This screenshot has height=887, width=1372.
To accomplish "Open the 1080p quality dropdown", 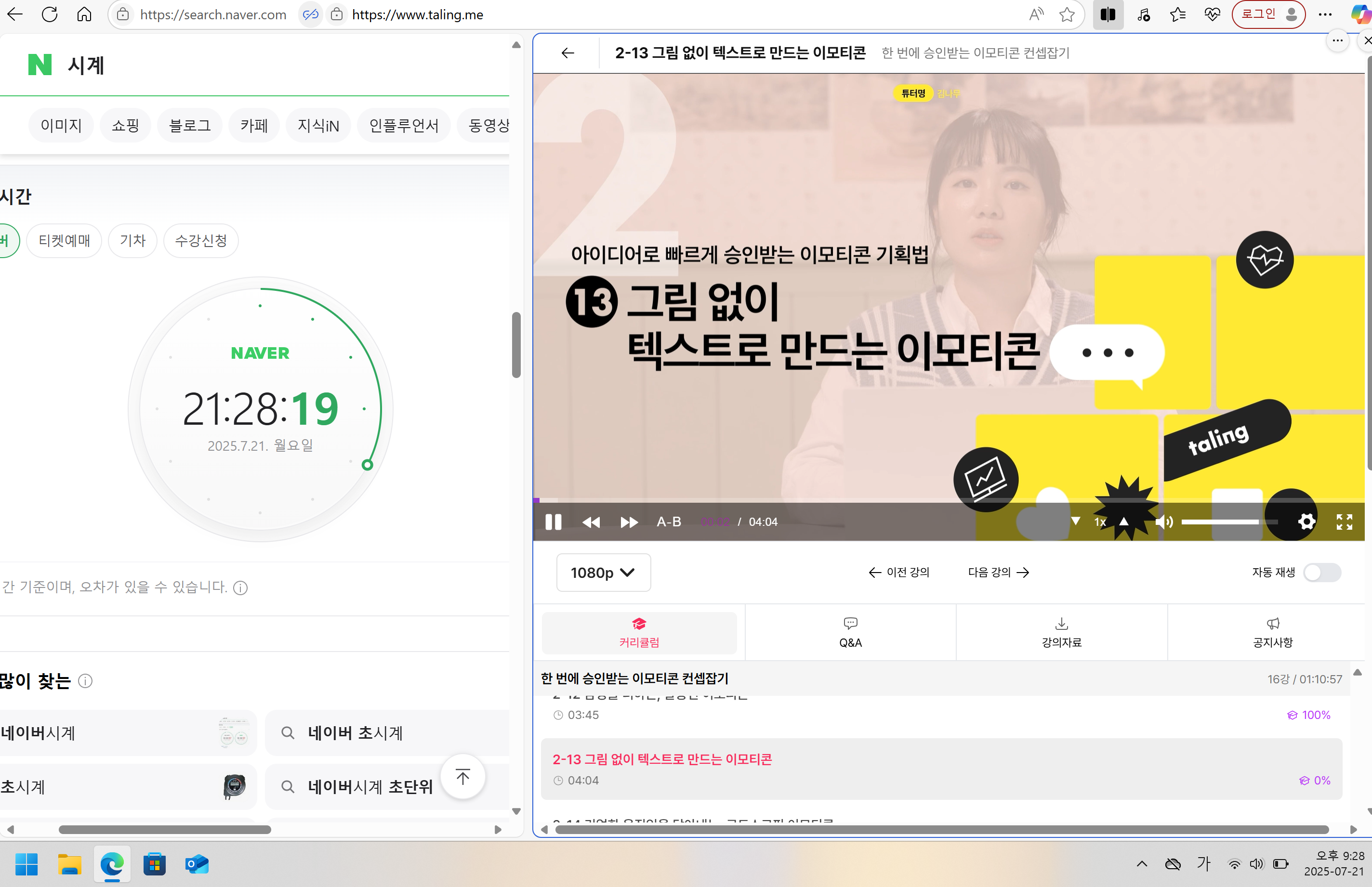I will coord(603,573).
